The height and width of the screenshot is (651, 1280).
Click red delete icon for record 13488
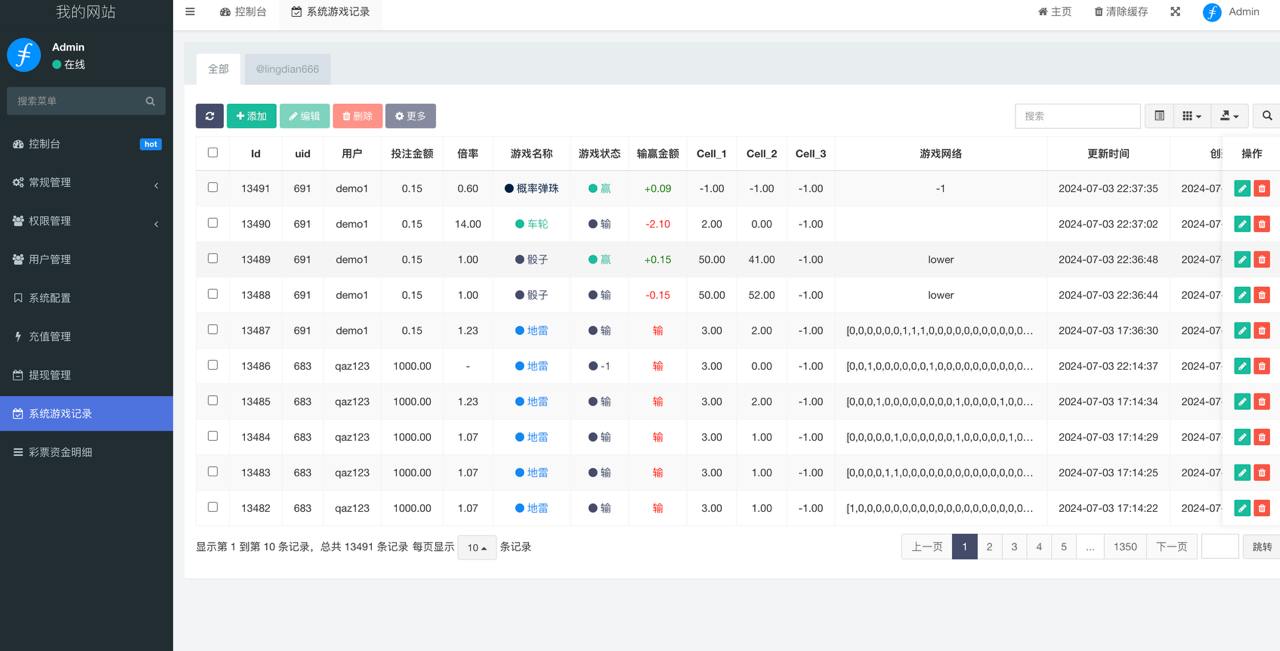[x=1262, y=295]
